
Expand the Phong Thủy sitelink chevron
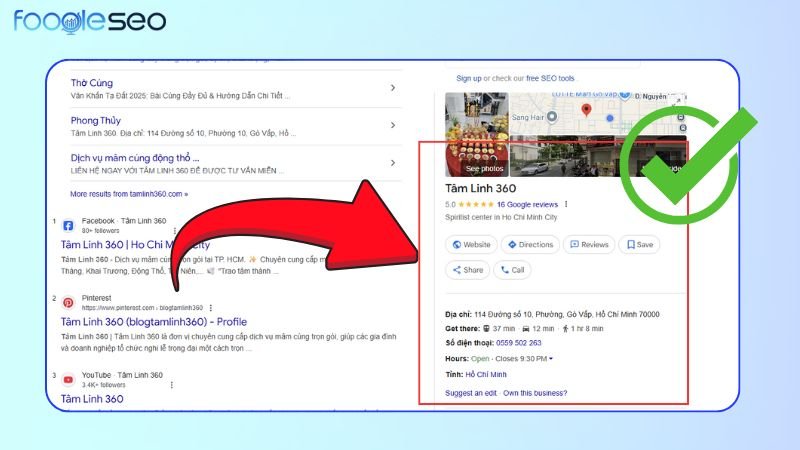pyautogui.click(x=392, y=124)
